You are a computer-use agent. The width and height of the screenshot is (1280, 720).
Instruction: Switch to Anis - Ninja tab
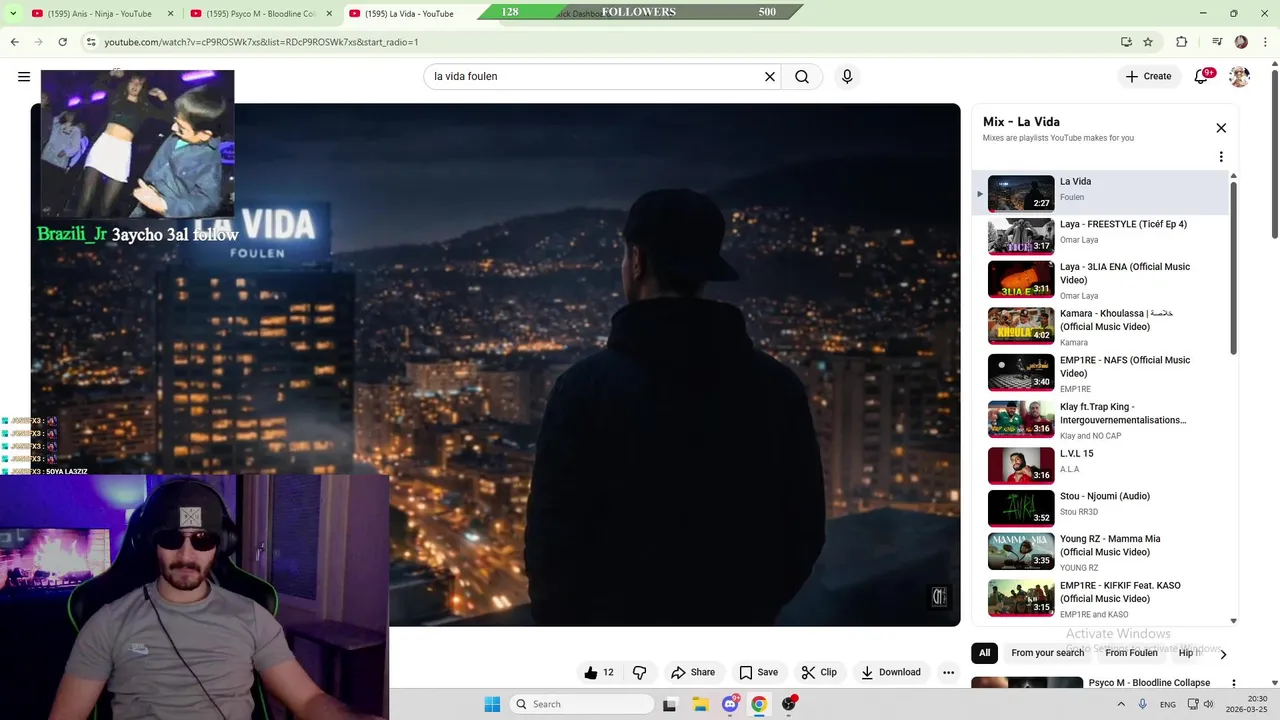pos(100,14)
